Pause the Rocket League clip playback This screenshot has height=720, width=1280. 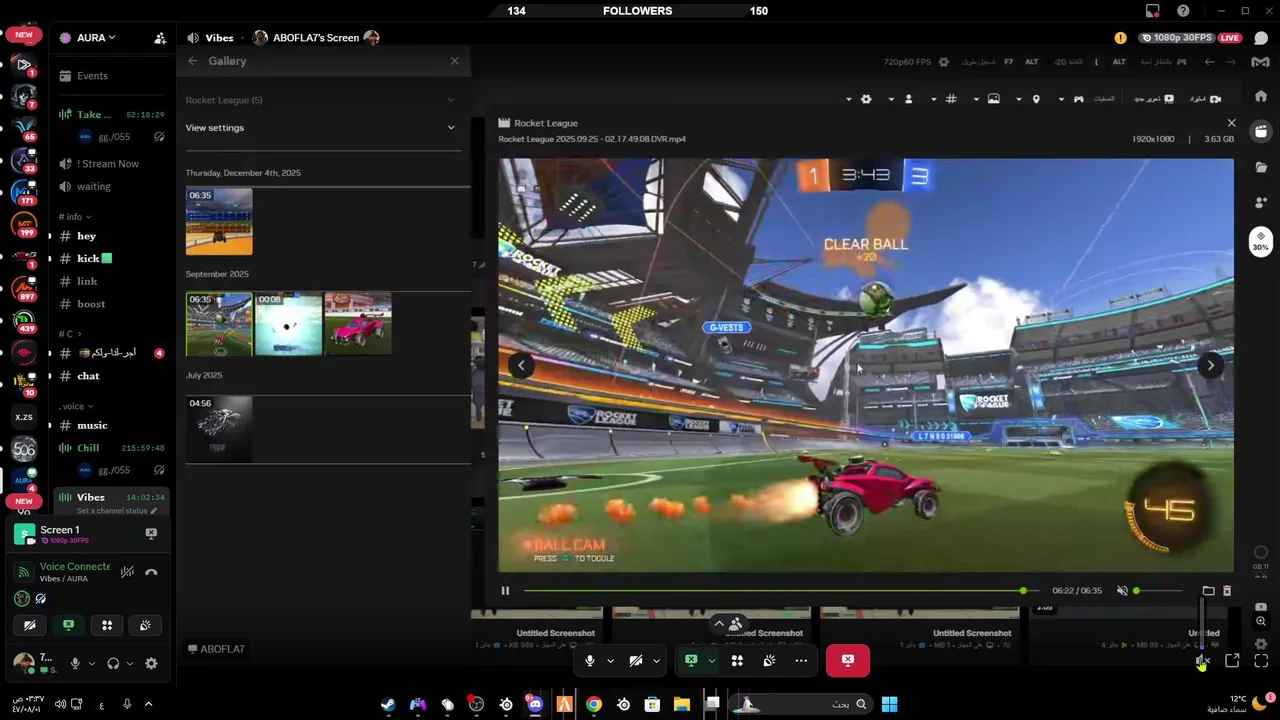[505, 591]
